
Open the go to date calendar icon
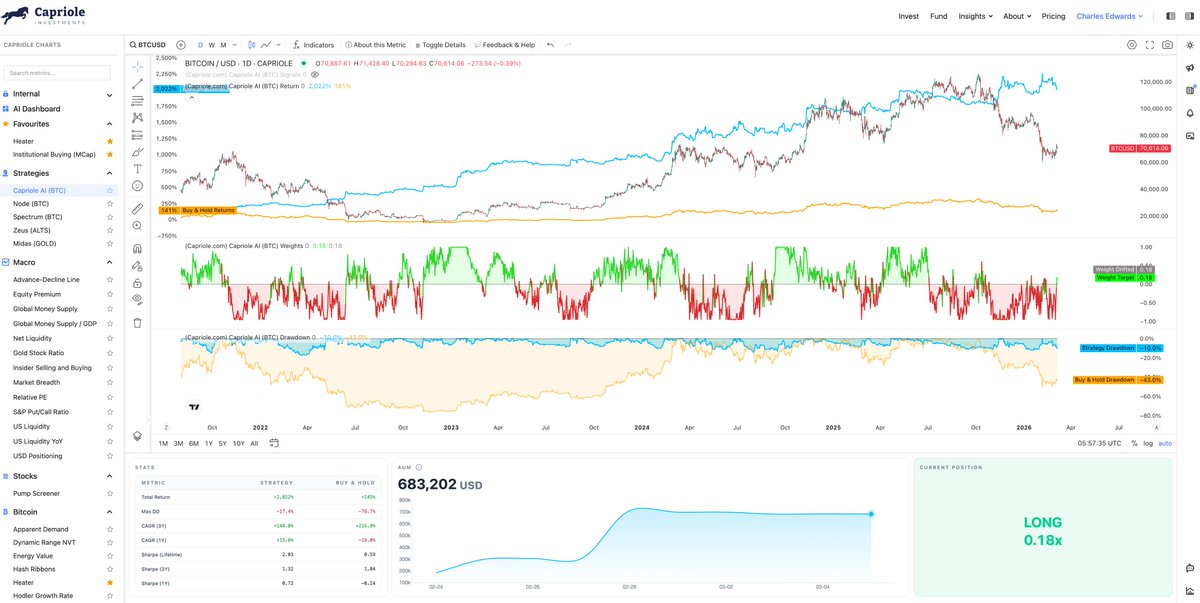[273, 443]
